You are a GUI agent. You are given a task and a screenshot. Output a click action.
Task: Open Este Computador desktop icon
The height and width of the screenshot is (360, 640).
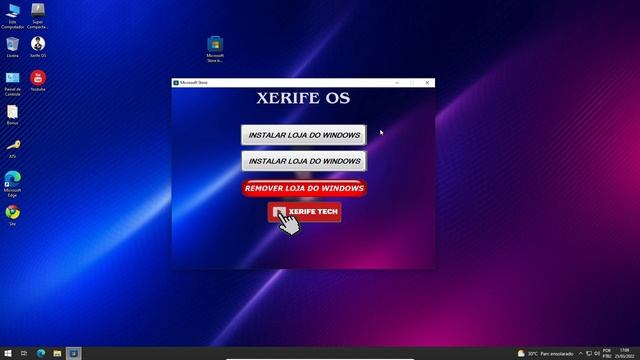coord(13,16)
